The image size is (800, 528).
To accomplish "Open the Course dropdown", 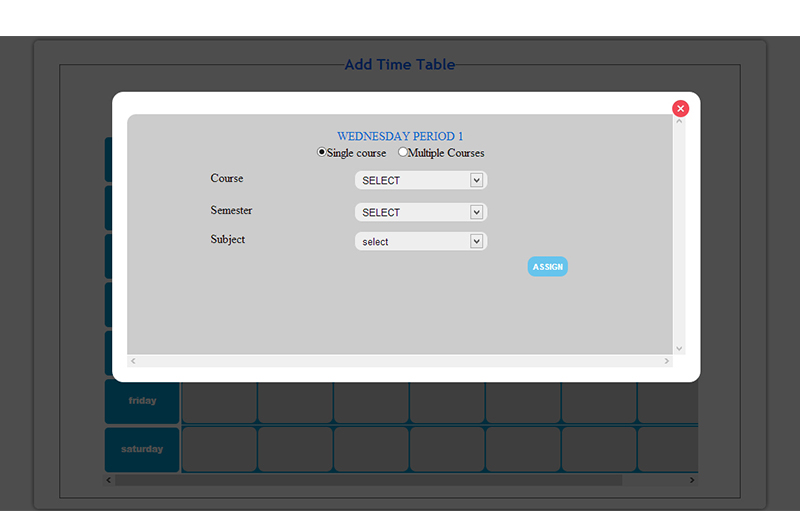I will 421,180.
